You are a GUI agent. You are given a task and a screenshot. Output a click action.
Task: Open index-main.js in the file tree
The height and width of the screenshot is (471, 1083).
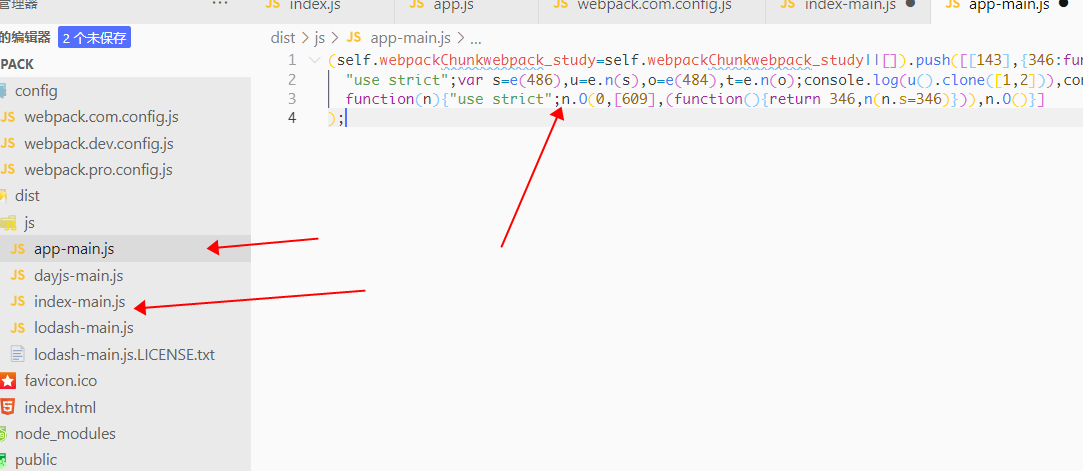(x=125, y=302)
